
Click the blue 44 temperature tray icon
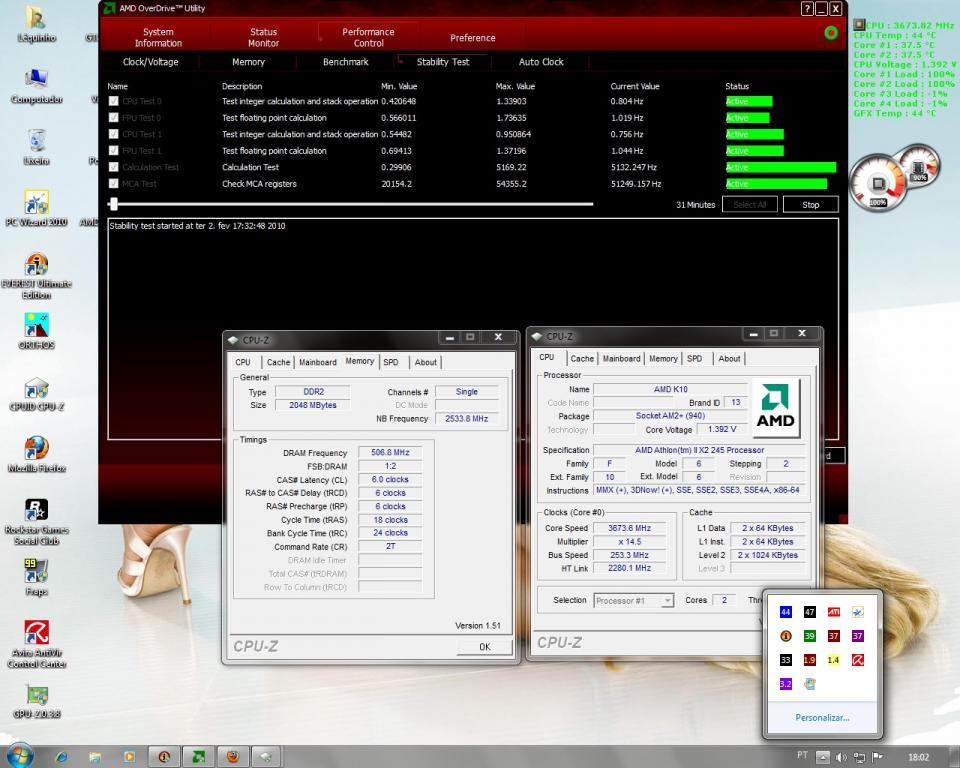786,612
